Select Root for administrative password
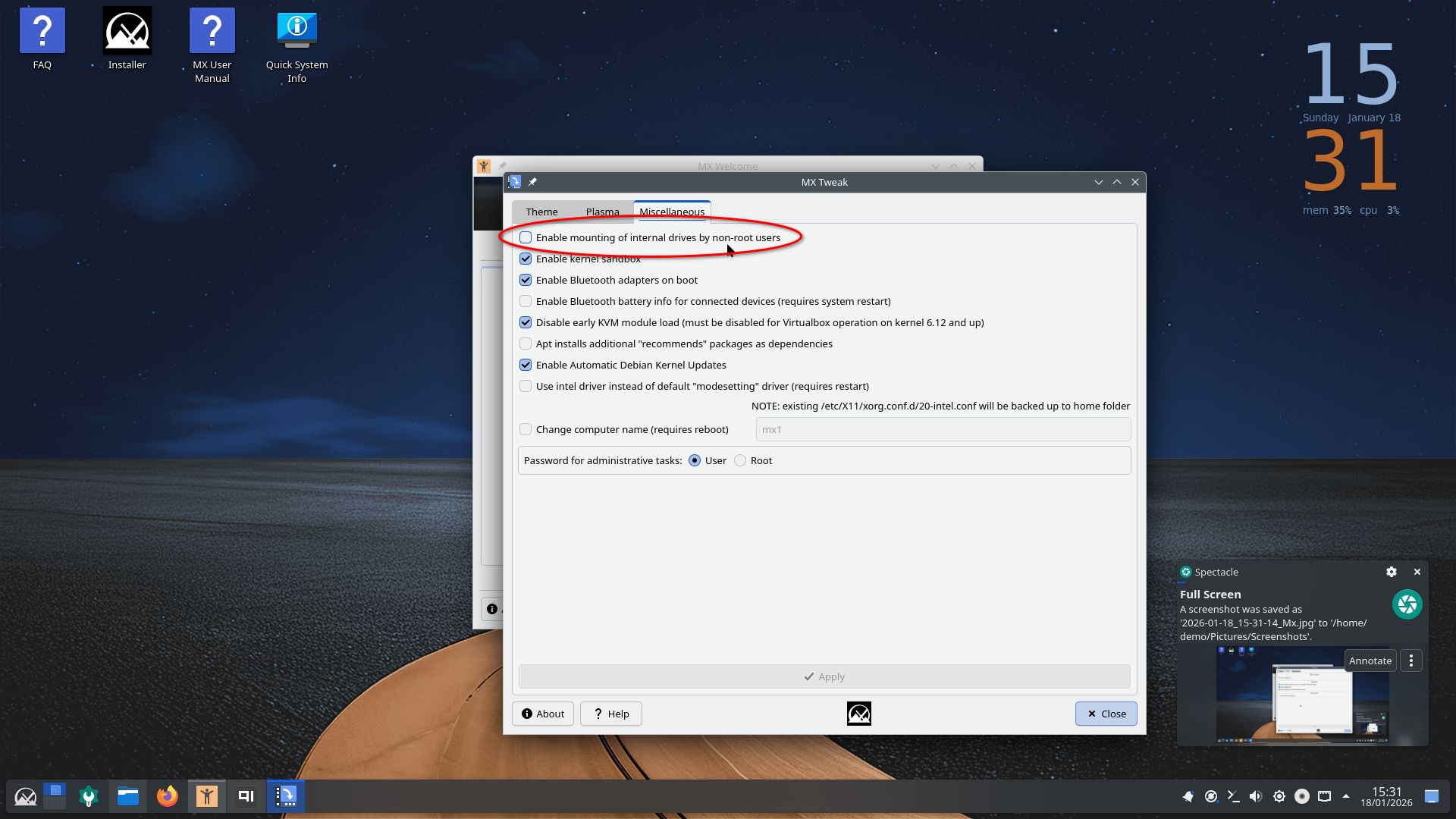 pyautogui.click(x=740, y=460)
